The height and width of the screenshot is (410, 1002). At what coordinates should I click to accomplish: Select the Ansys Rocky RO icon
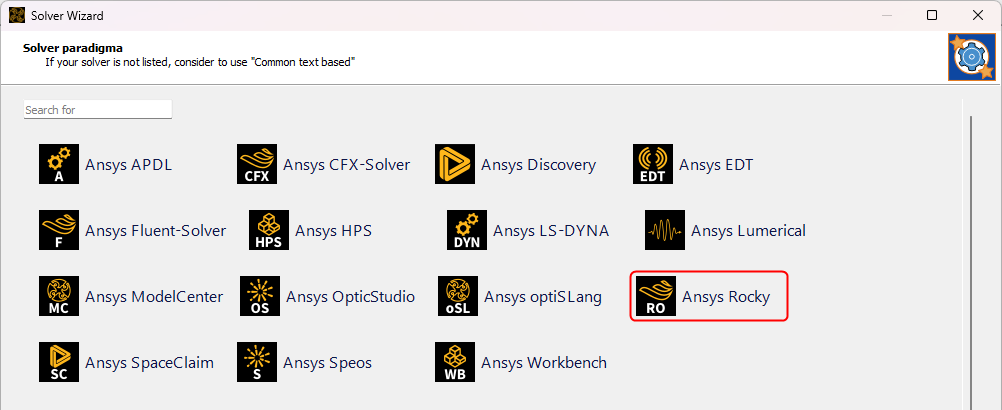pos(656,296)
